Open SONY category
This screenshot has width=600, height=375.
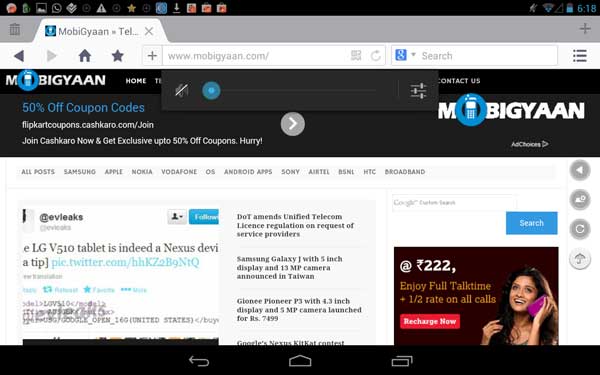click(x=290, y=172)
